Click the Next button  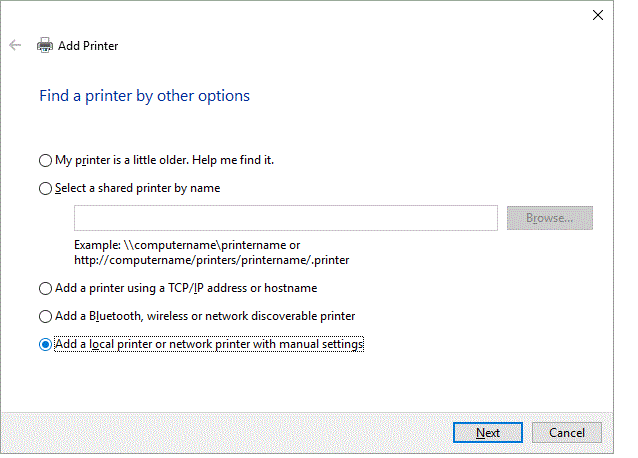point(488,433)
